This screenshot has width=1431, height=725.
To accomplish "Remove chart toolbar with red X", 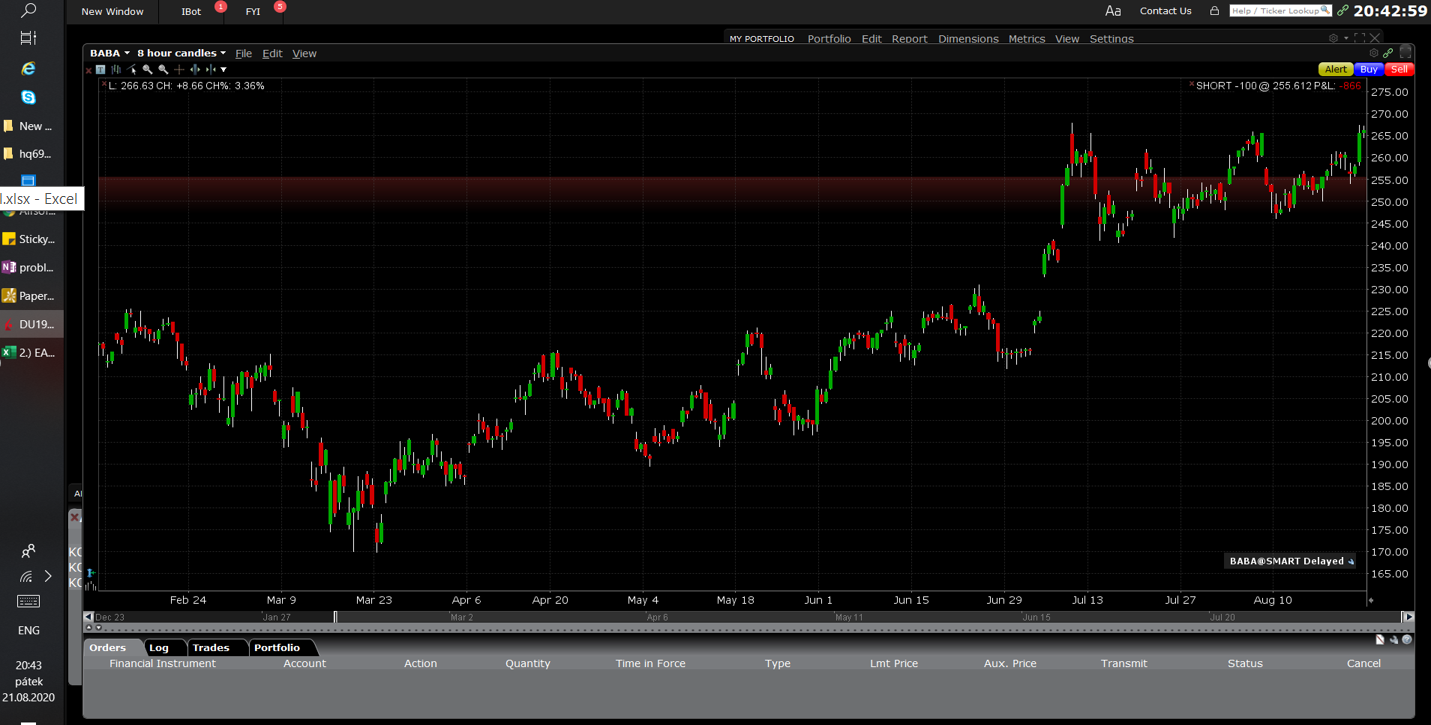I will pyautogui.click(x=88, y=71).
